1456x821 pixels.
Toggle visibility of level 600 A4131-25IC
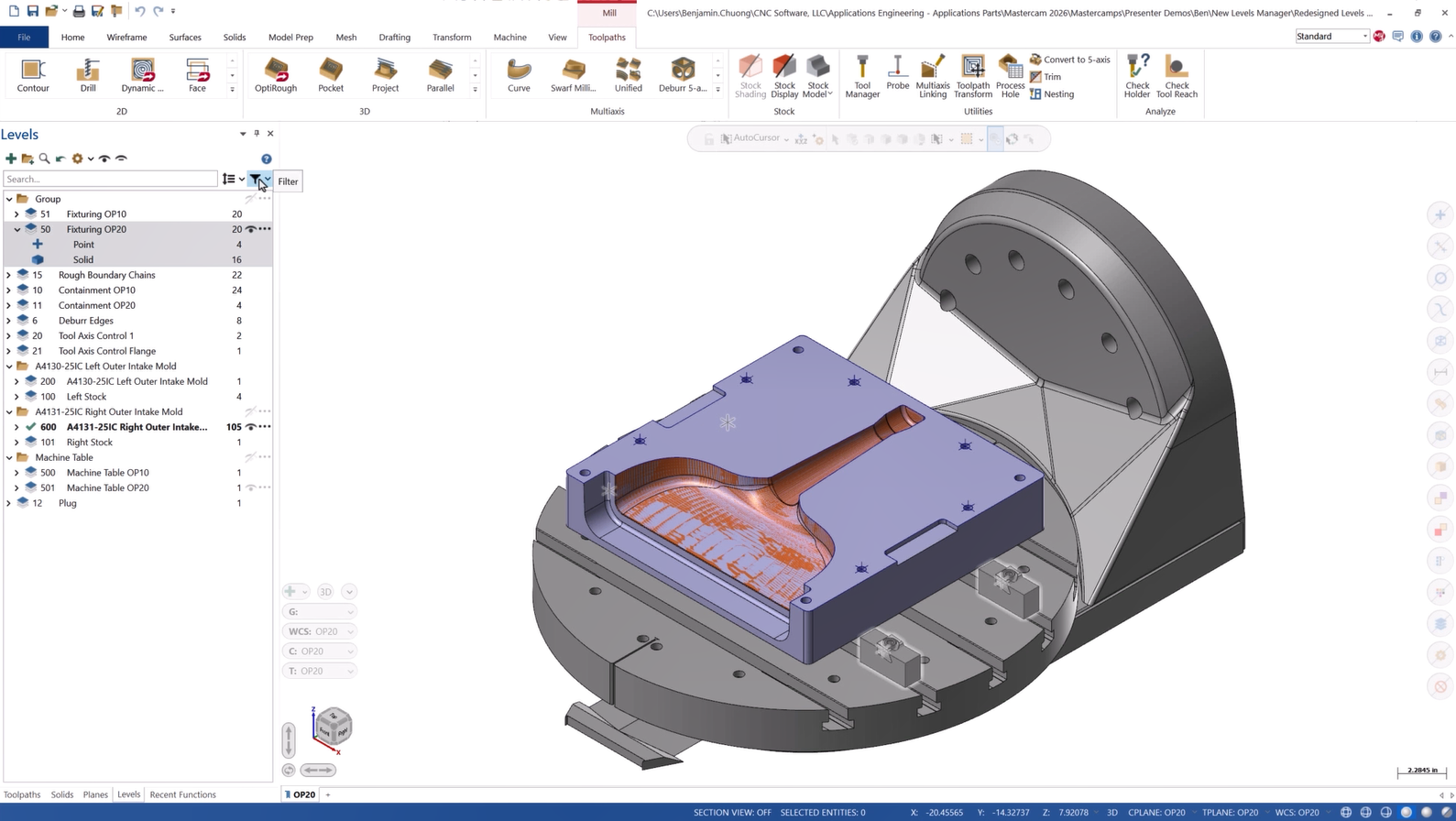(x=250, y=427)
